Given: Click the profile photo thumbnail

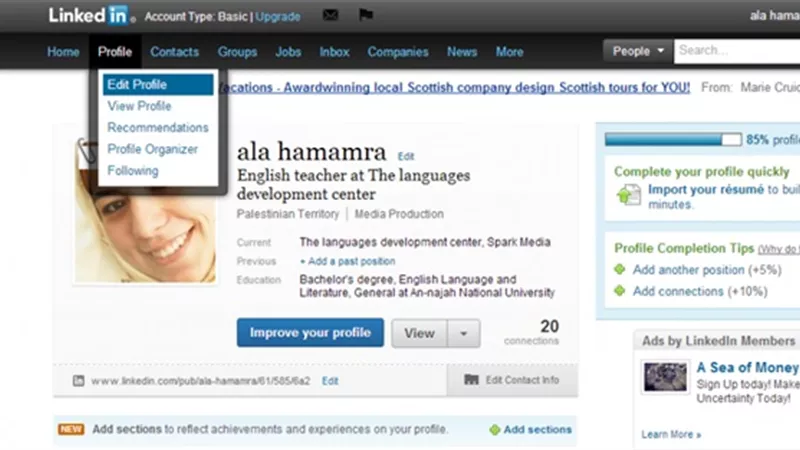Looking at the screenshot, I should pos(145,211).
